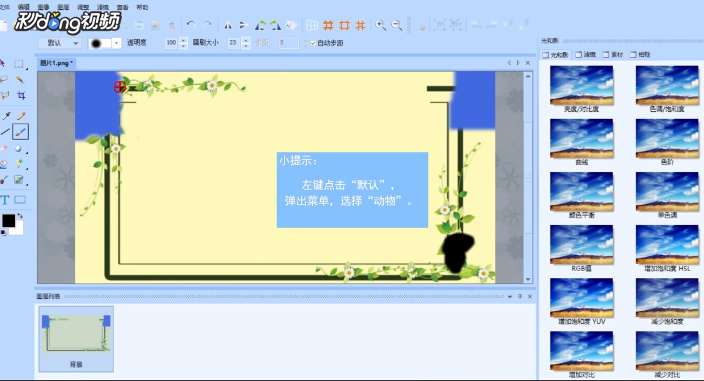This screenshot has width=704, height=381.
Task: Click the foreground black color swatch
Action: (8, 221)
